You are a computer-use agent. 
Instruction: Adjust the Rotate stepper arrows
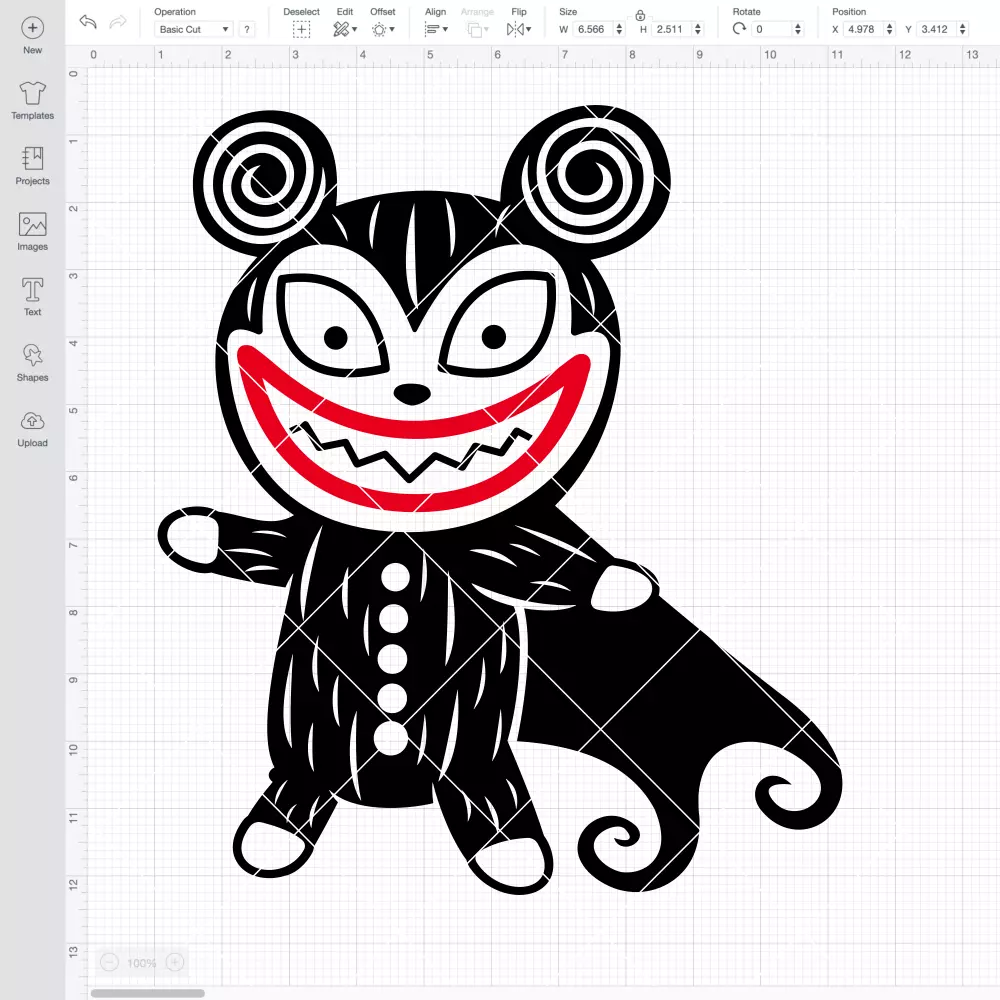coord(798,29)
